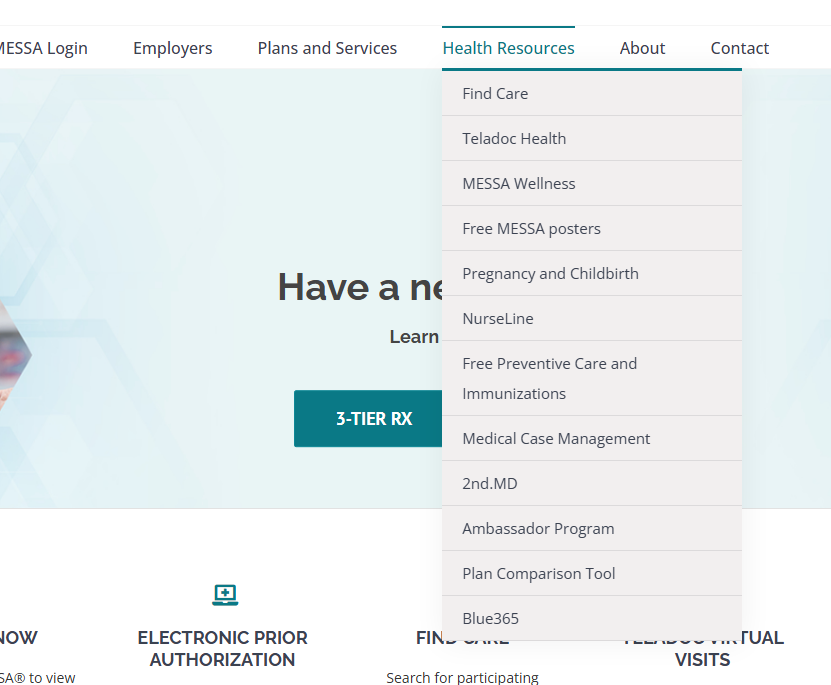Open the Contact page from navigation

click(739, 48)
